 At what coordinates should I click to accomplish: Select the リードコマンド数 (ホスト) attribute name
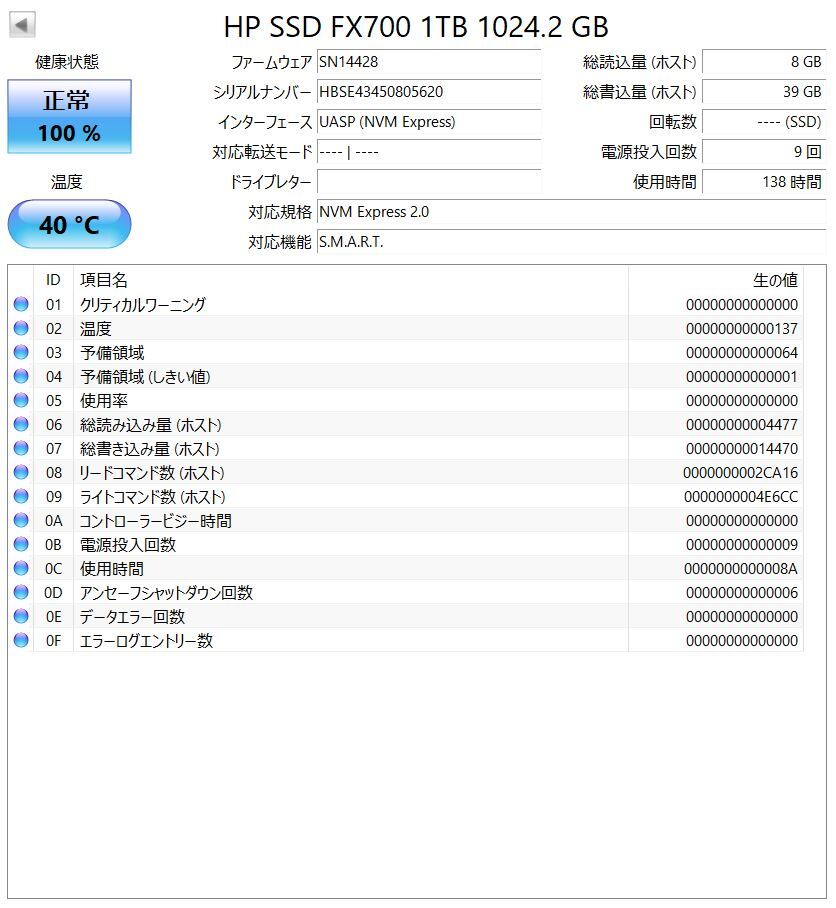coord(152,473)
